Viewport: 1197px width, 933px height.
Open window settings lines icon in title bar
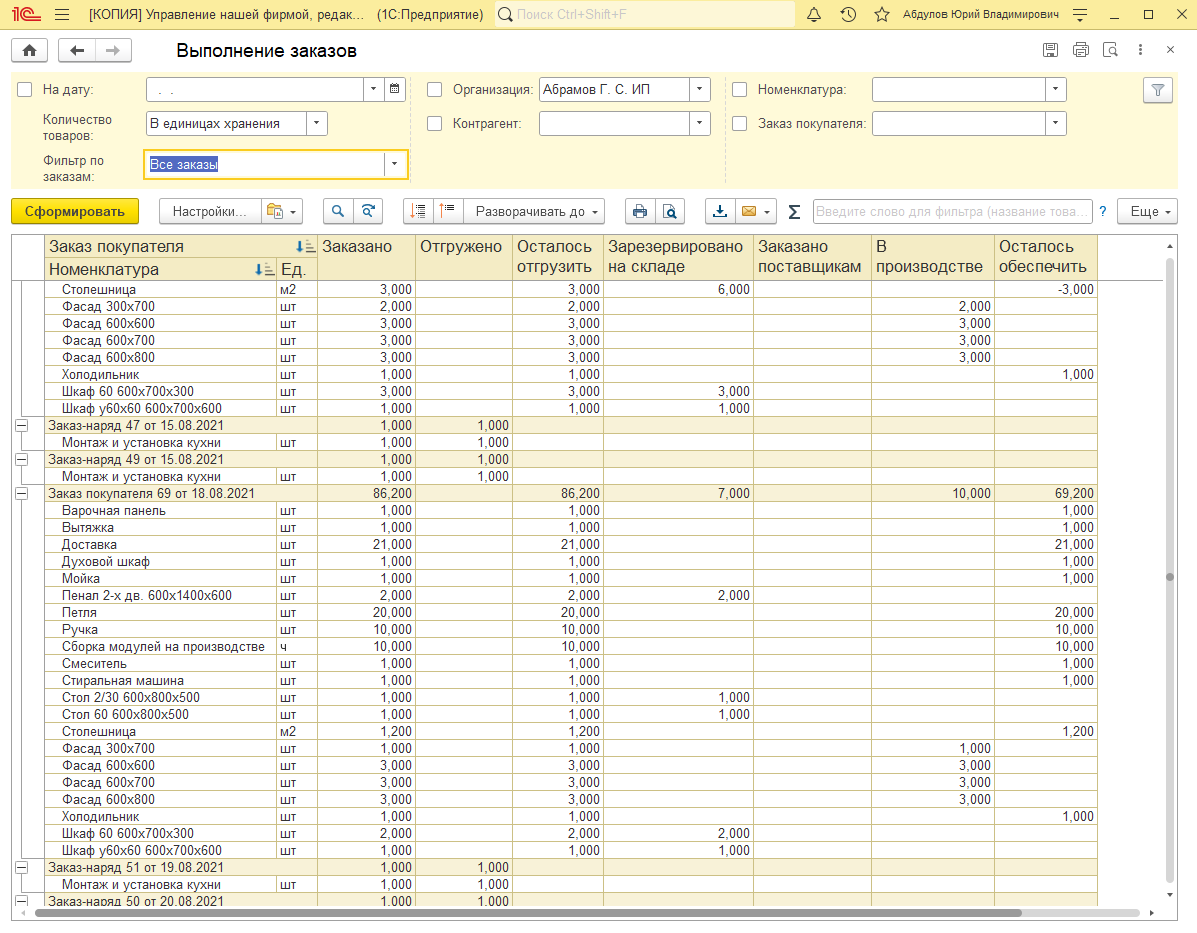coord(1080,15)
